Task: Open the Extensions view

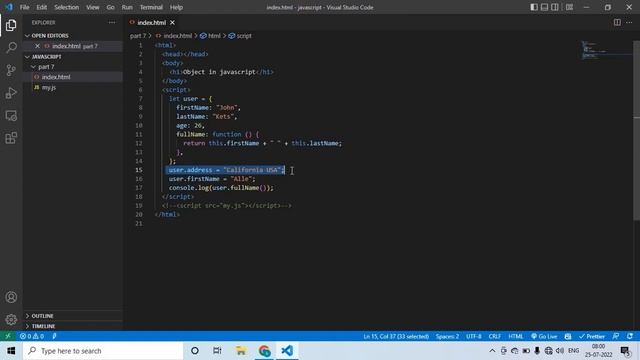Action: tap(11, 138)
